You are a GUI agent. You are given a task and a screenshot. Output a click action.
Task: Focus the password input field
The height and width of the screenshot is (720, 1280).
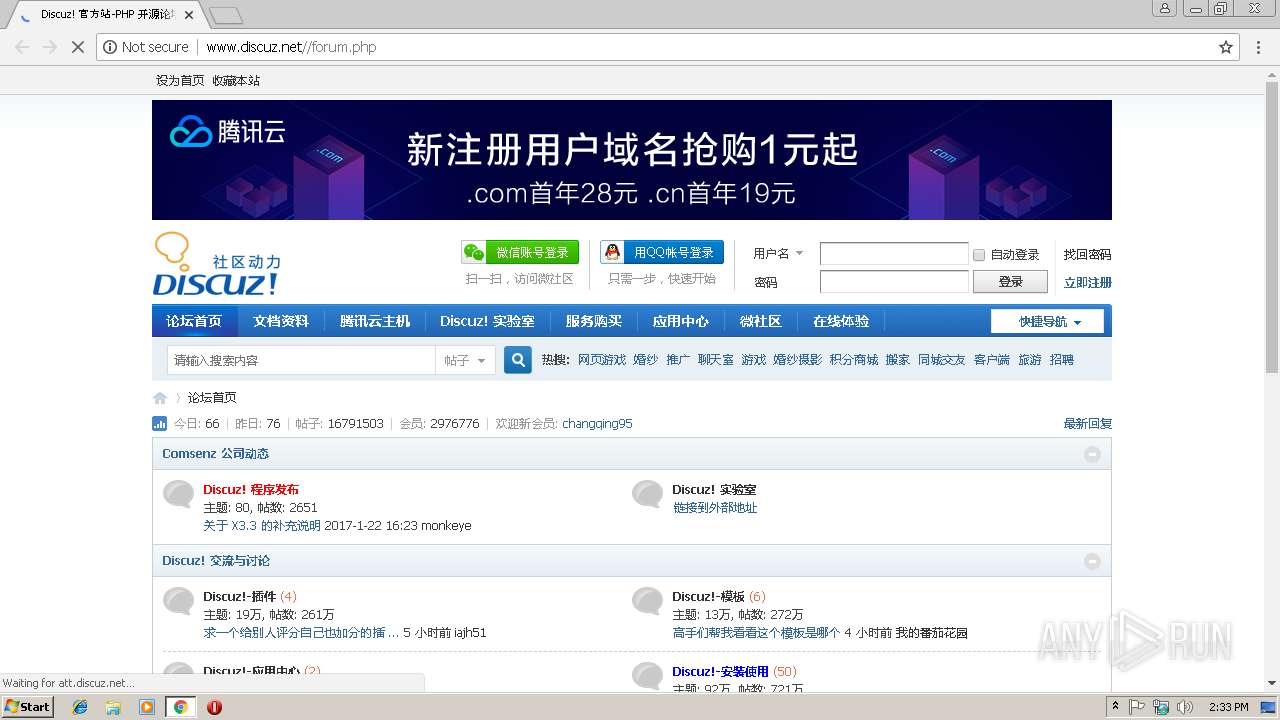(894, 282)
